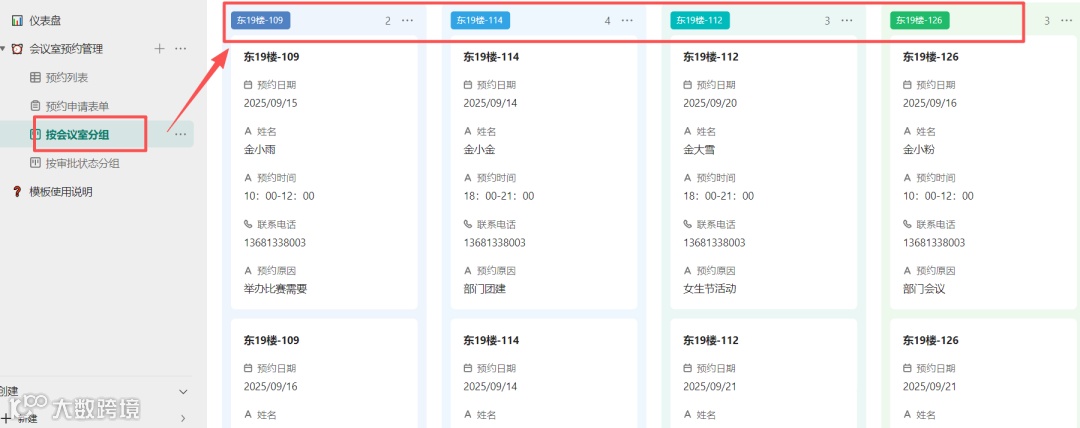This screenshot has height=428, width=1080.
Task: Click the question mark icon of 模板使用说明
Action: click(17, 192)
